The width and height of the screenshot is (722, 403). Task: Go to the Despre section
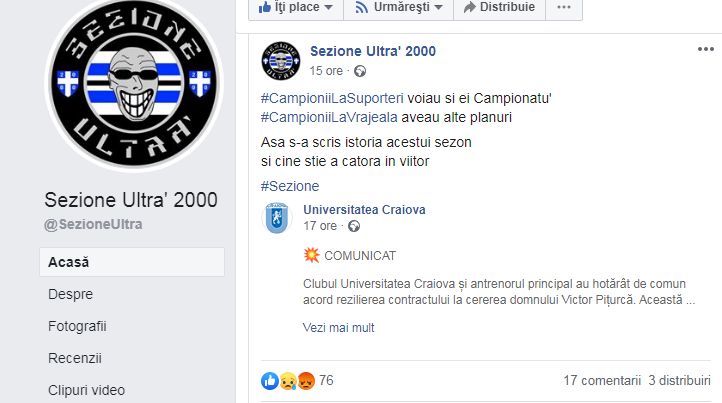click(x=70, y=294)
